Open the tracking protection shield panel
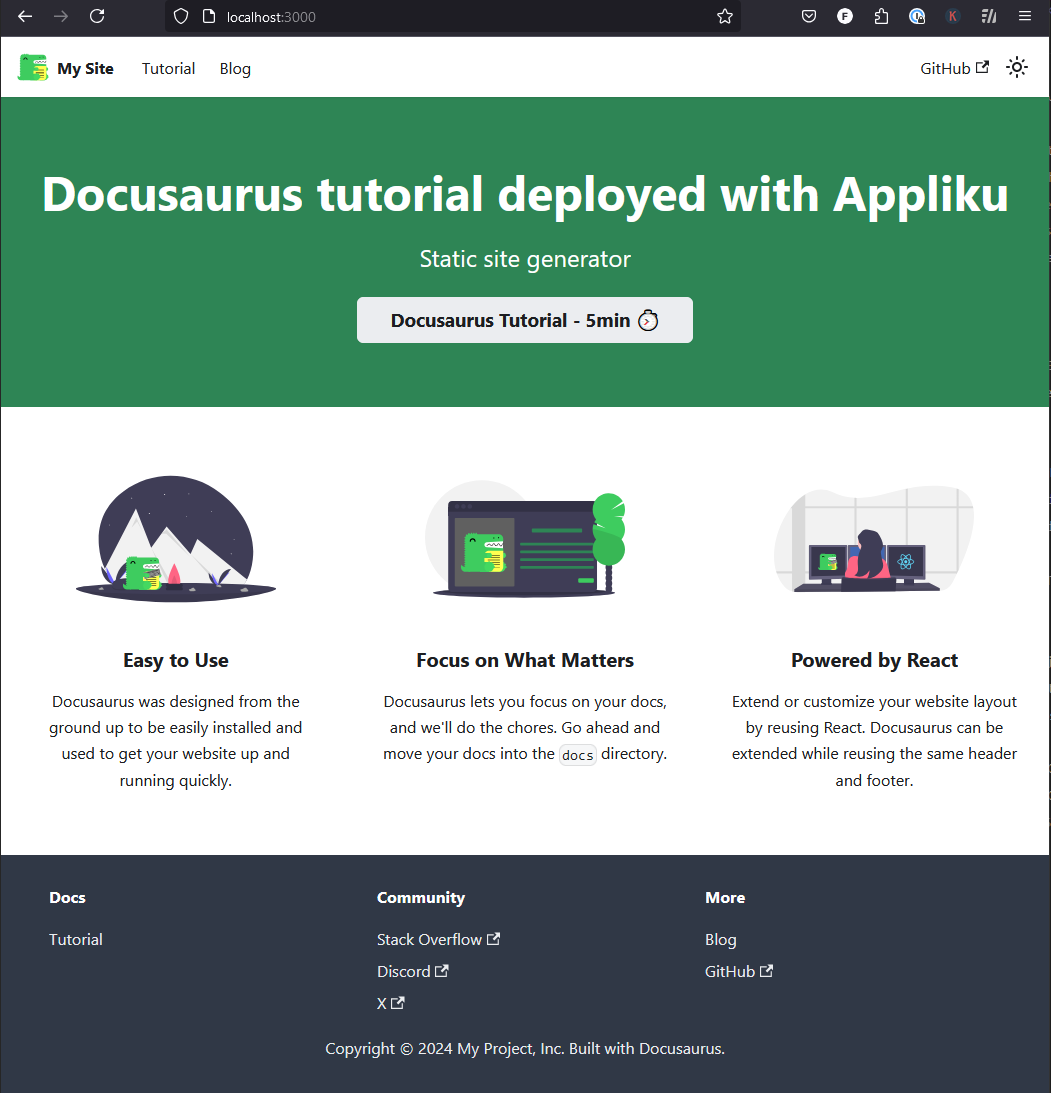1051x1093 pixels. [180, 16]
